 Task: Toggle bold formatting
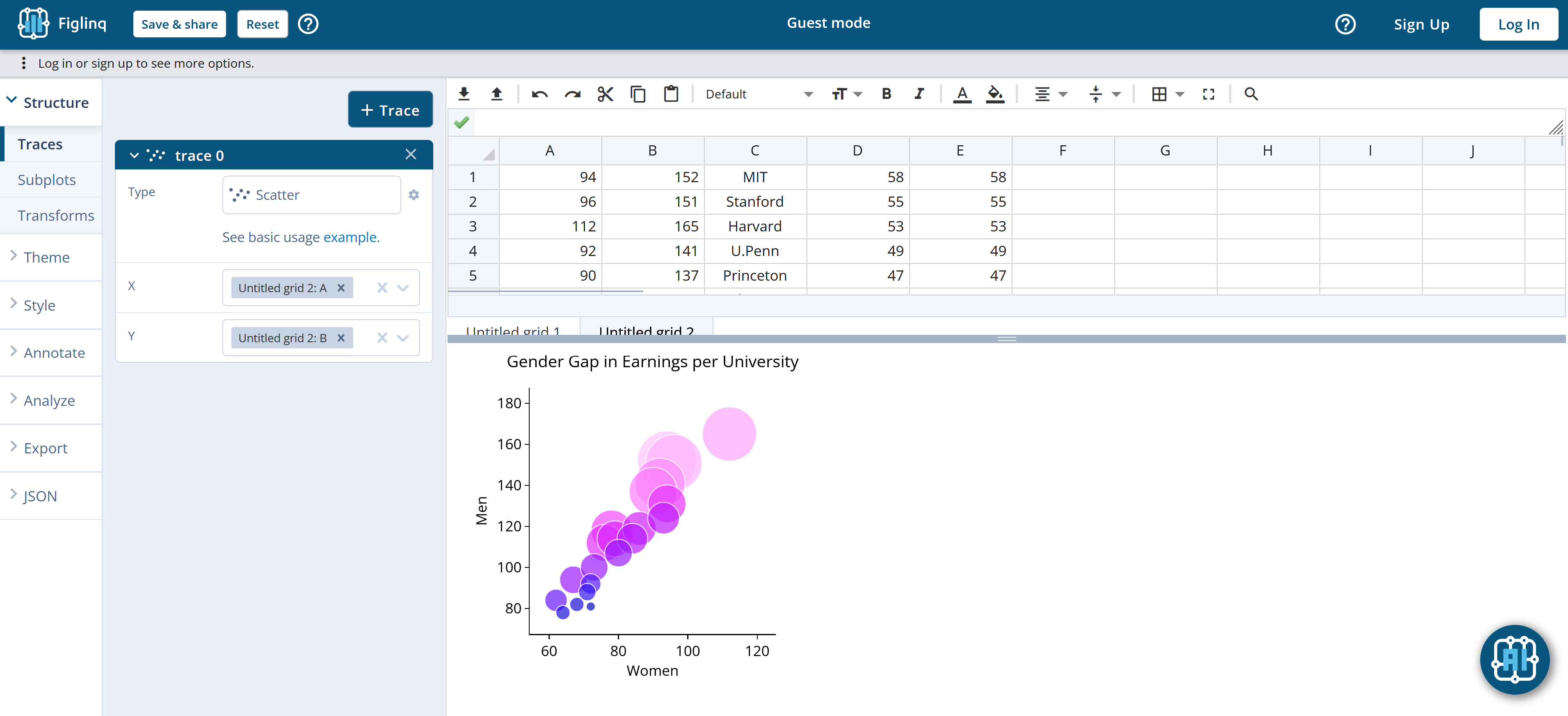click(x=886, y=94)
